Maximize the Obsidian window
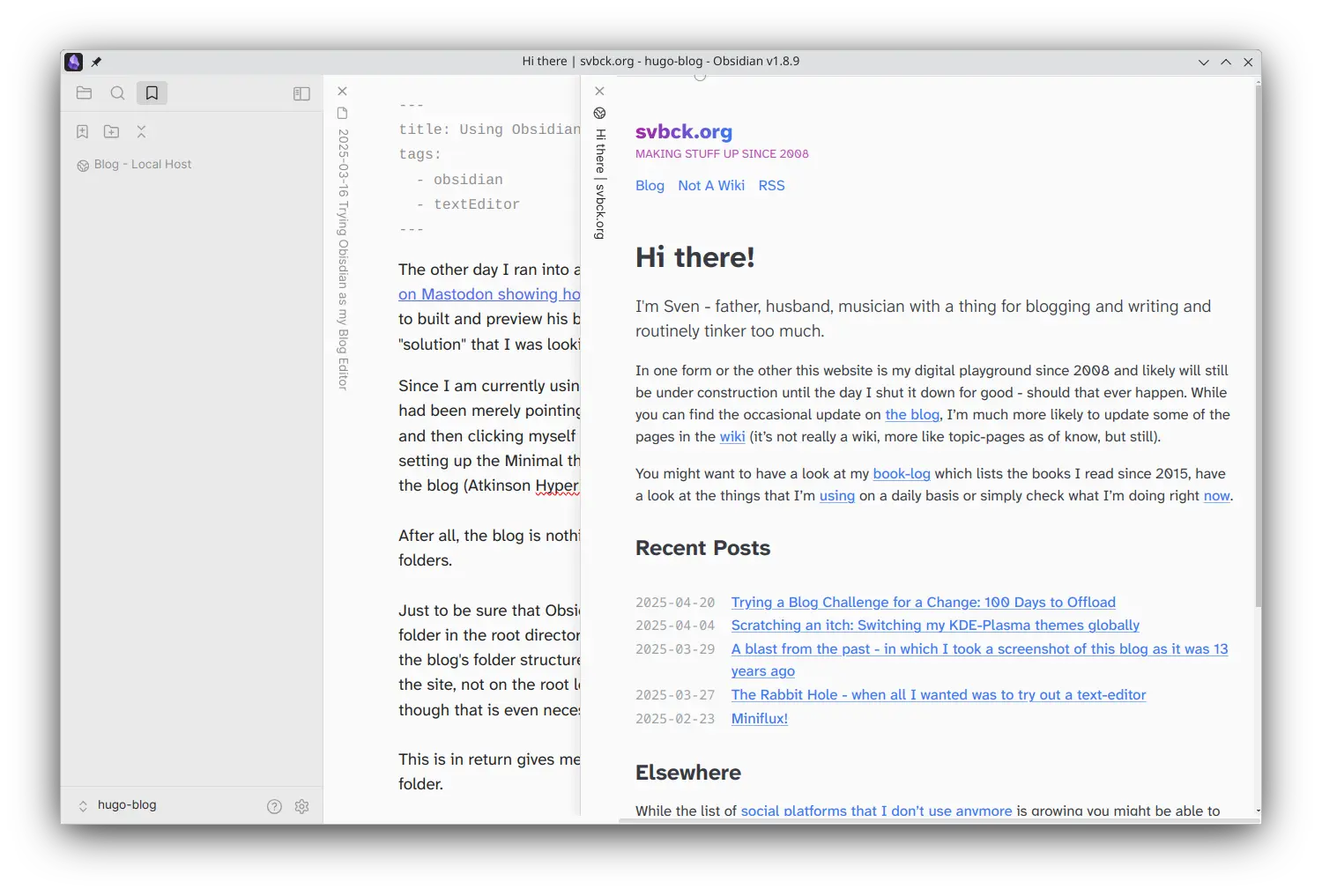Screen dimensions: 1322x896 [1226, 62]
